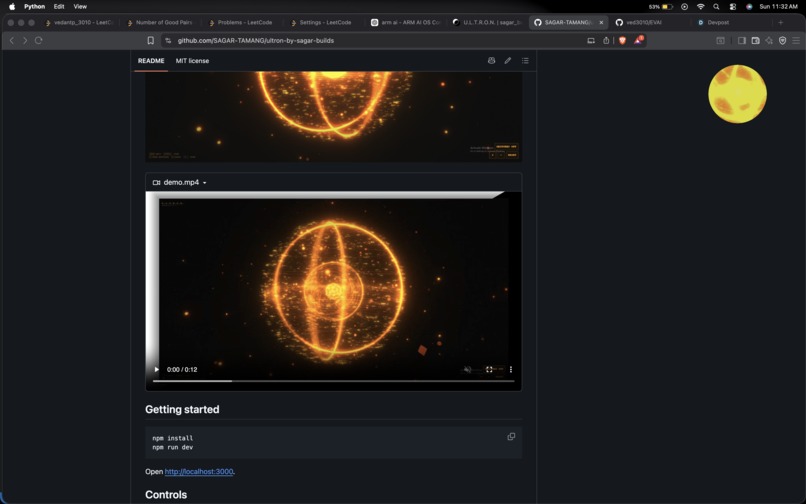Click the screen cast icon in address bar
Image resolution: width=806 pixels, height=504 pixels.
[591, 40]
